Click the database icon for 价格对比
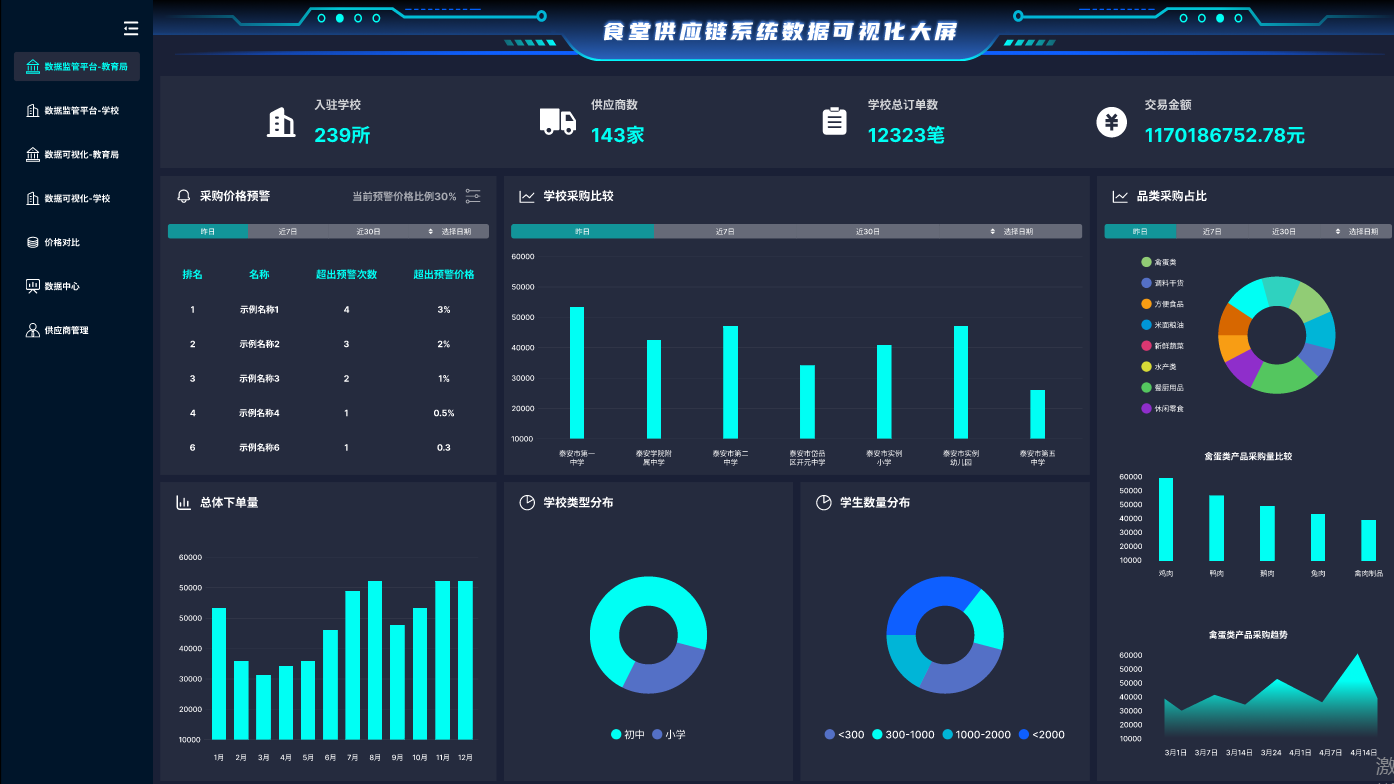This screenshot has height=784, width=1394. 33,243
